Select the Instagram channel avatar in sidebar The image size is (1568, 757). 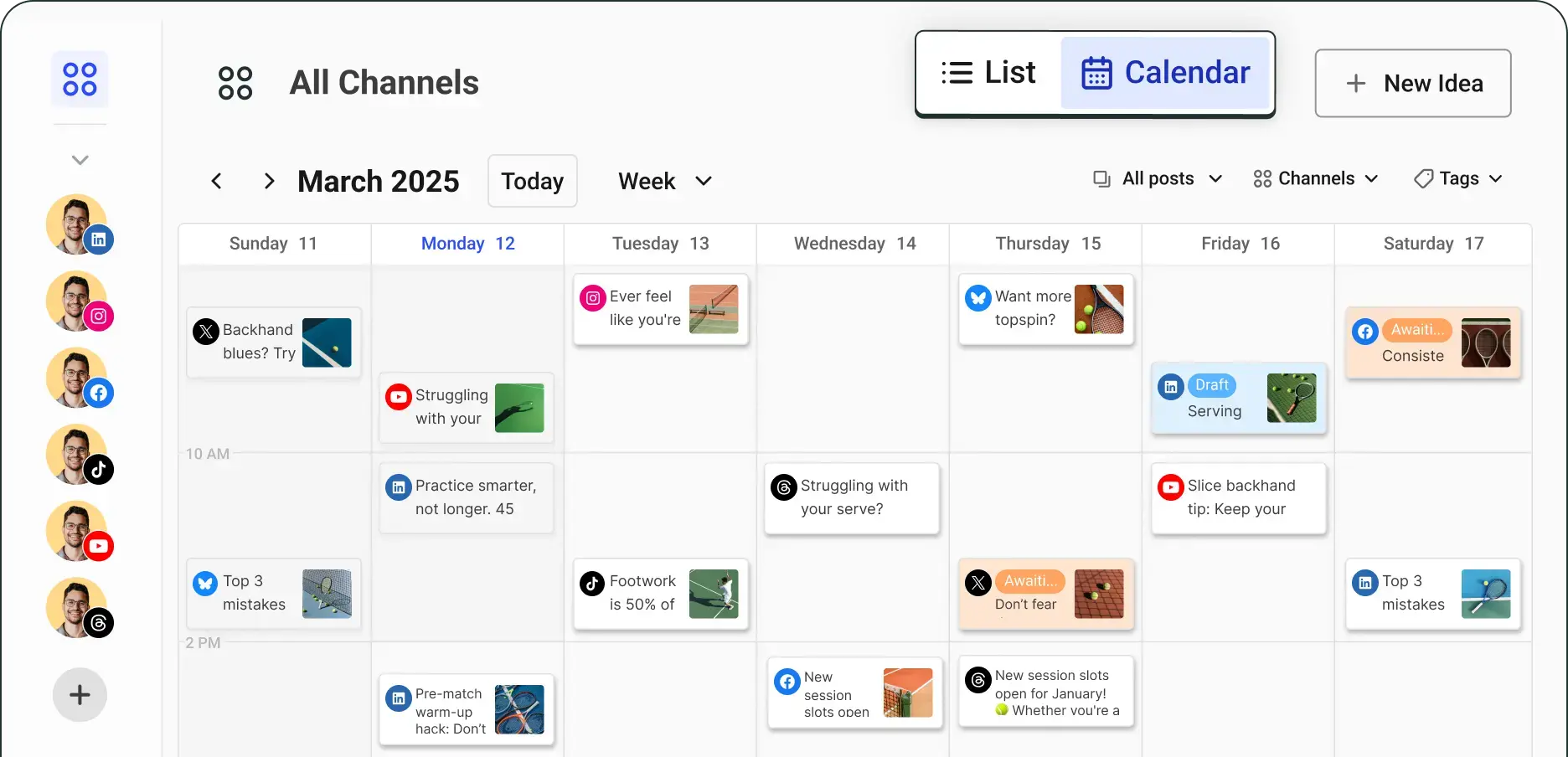click(76, 301)
